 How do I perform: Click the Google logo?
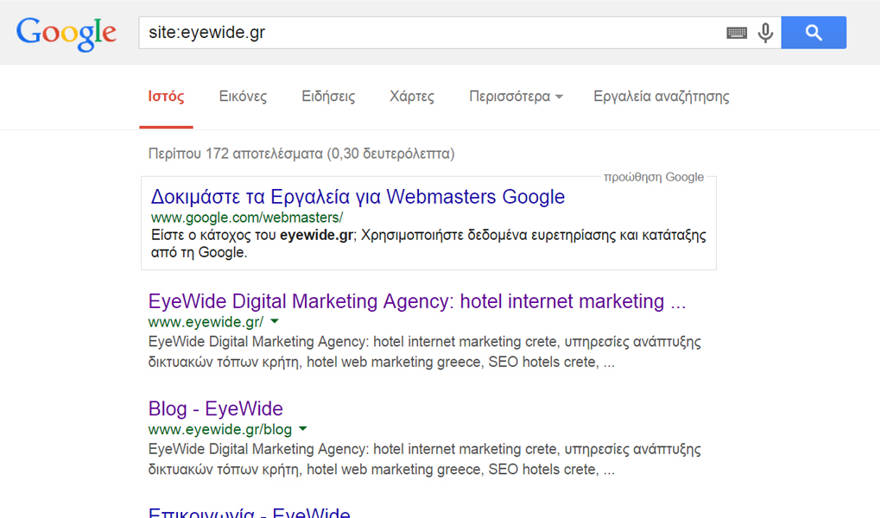(66, 34)
